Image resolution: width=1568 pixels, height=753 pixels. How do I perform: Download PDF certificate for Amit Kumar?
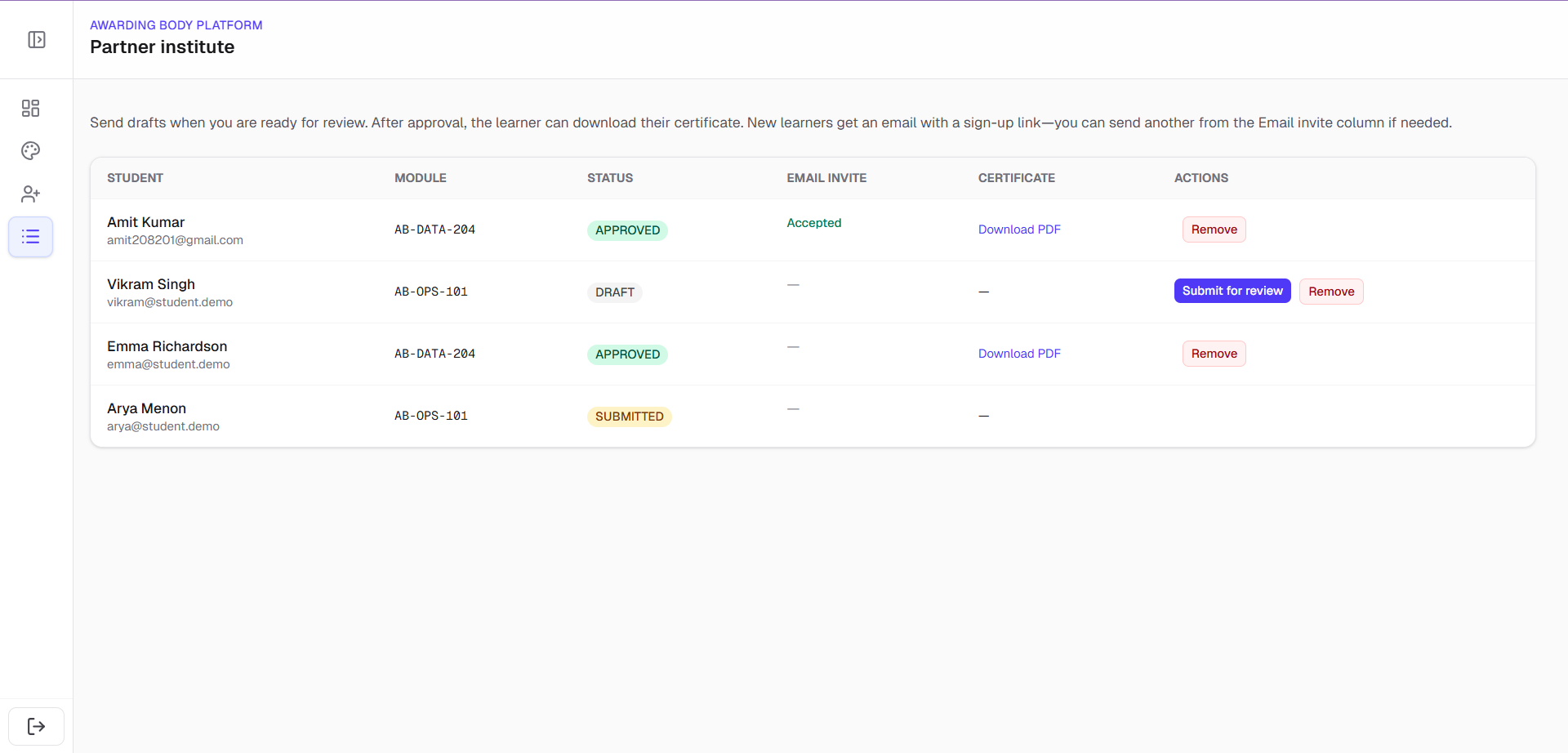1019,229
